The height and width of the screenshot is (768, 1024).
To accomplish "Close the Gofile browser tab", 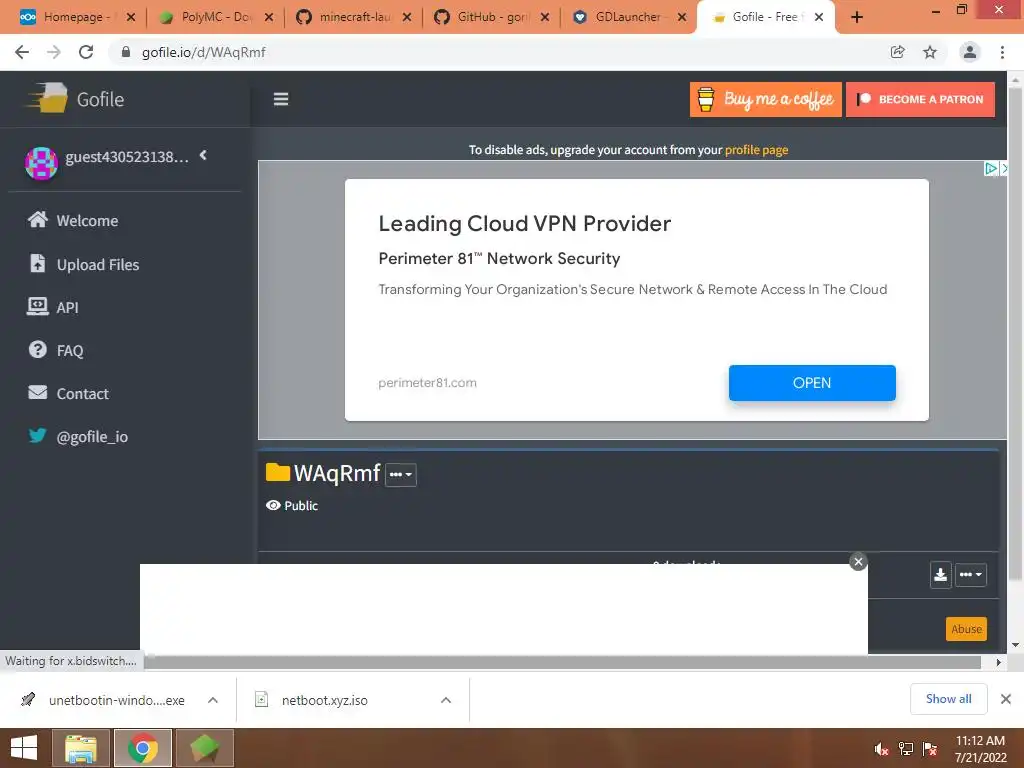I will coord(818,17).
